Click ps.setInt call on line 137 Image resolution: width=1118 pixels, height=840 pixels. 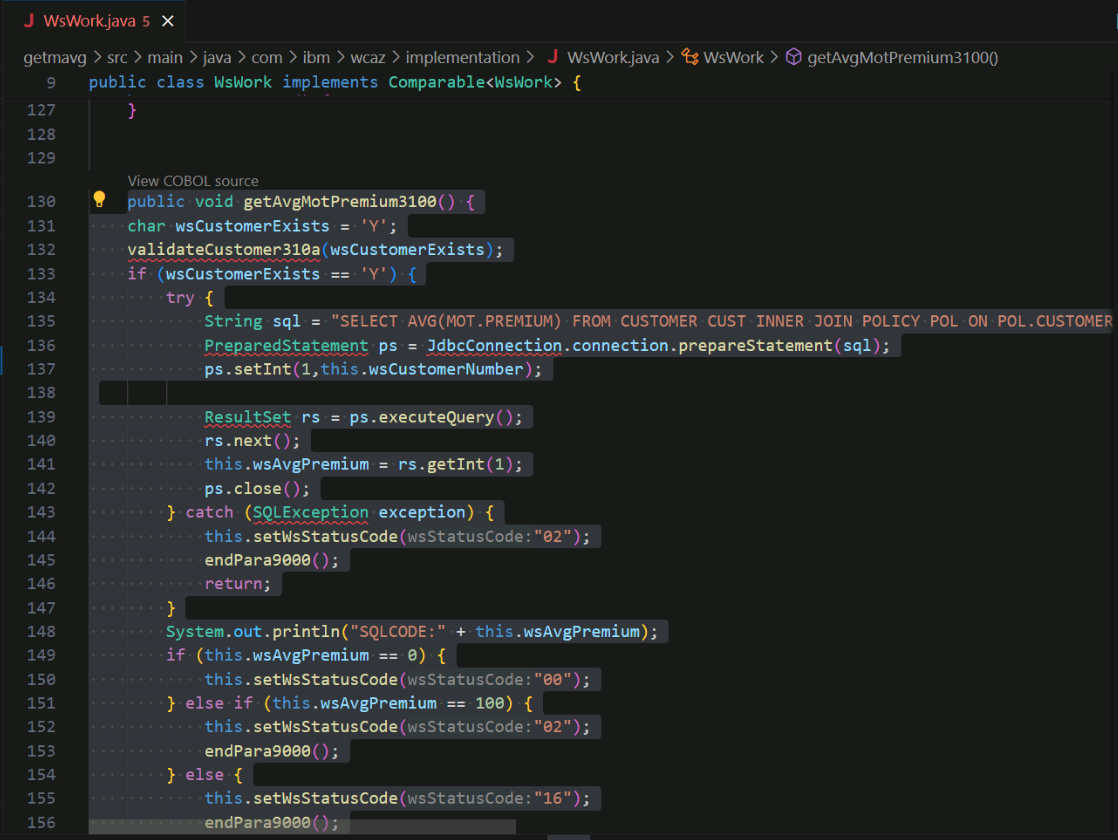pos(373,369)
